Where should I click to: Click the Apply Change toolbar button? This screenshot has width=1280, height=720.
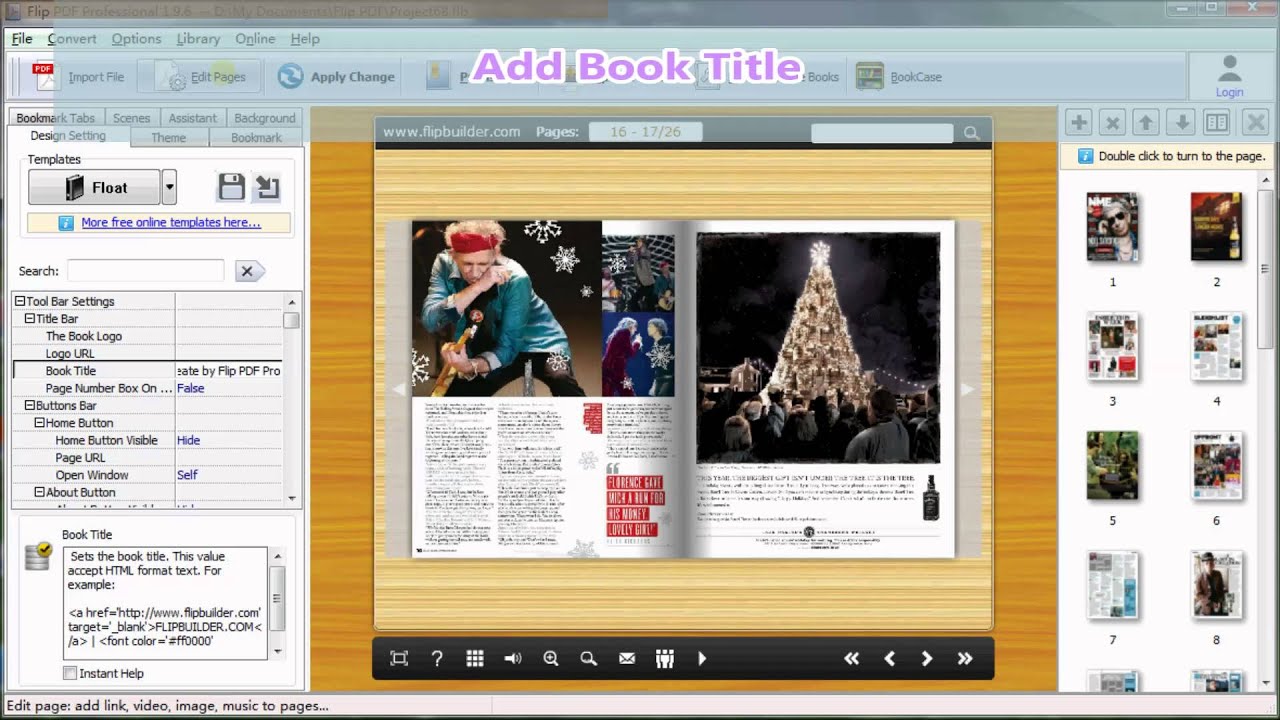(x=336, y=77)
